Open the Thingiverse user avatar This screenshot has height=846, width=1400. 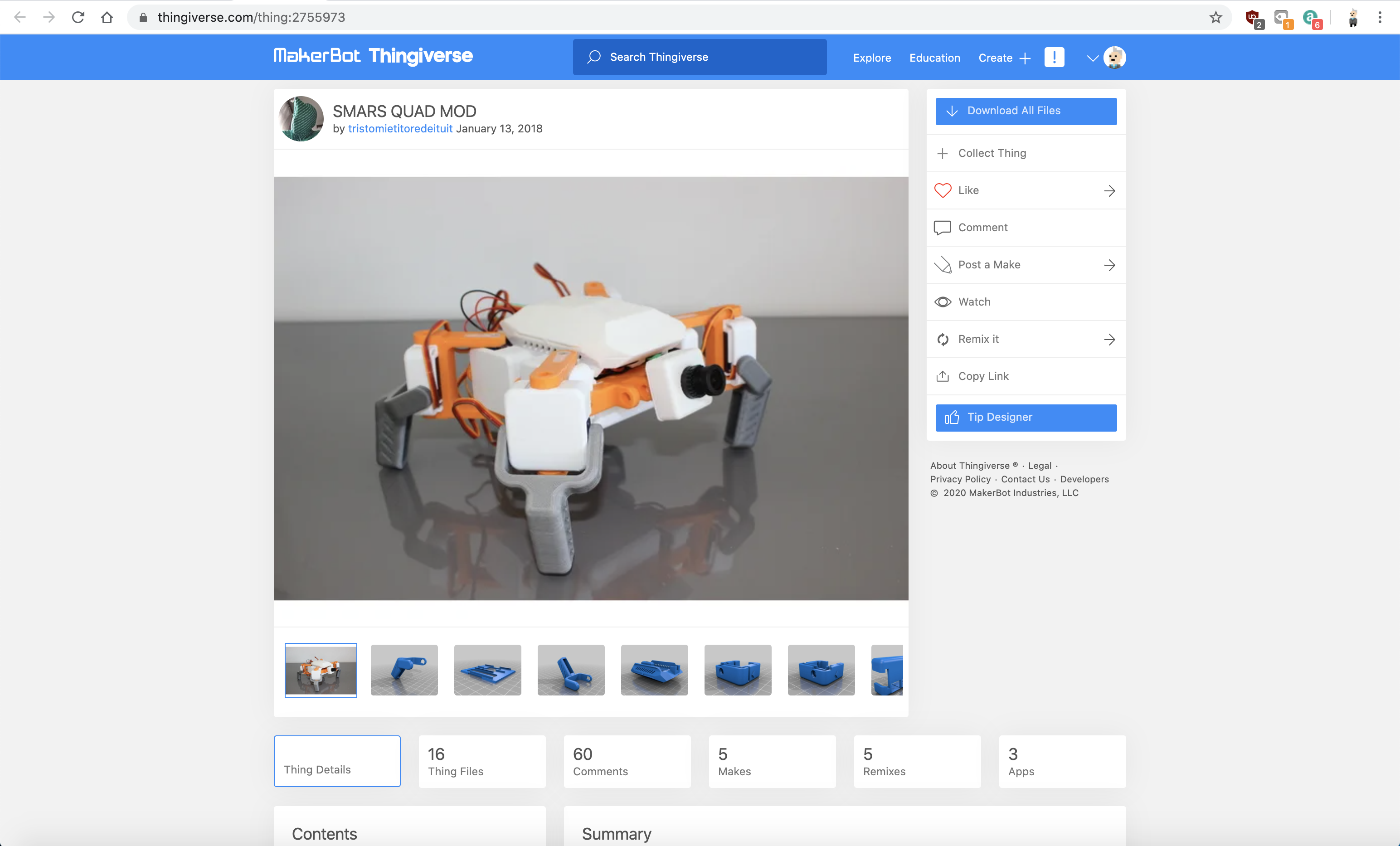[1114, 58]
